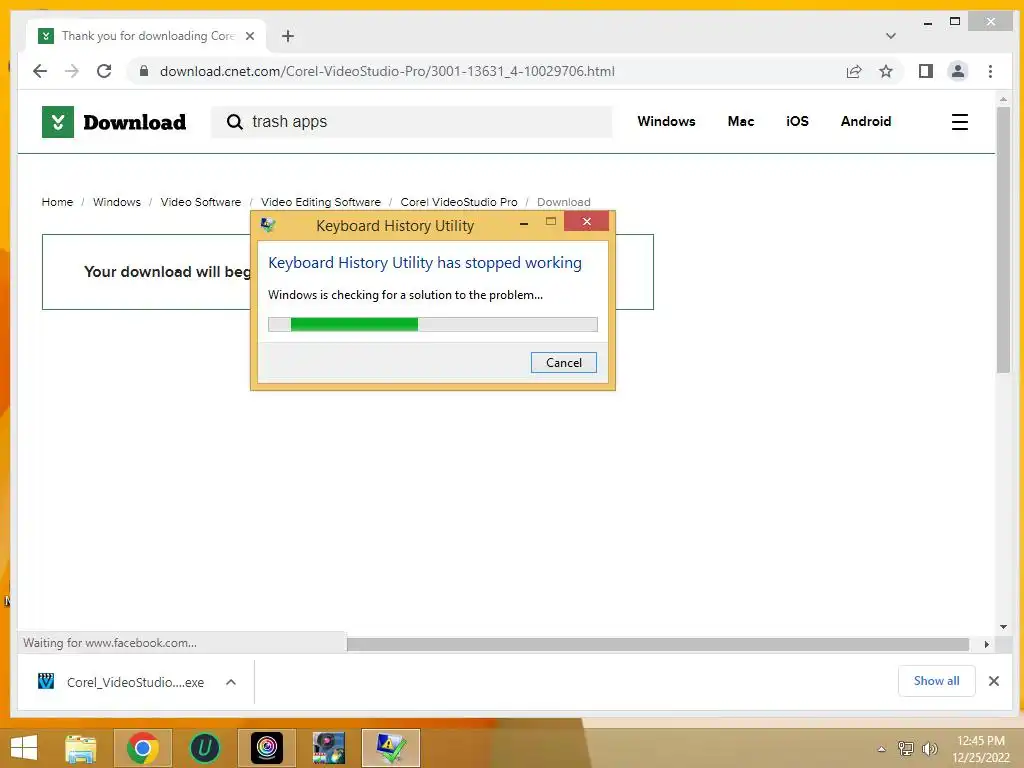Open network tray icon
Viewport: 1024px width, 768px height.
(x=905, y=748)
